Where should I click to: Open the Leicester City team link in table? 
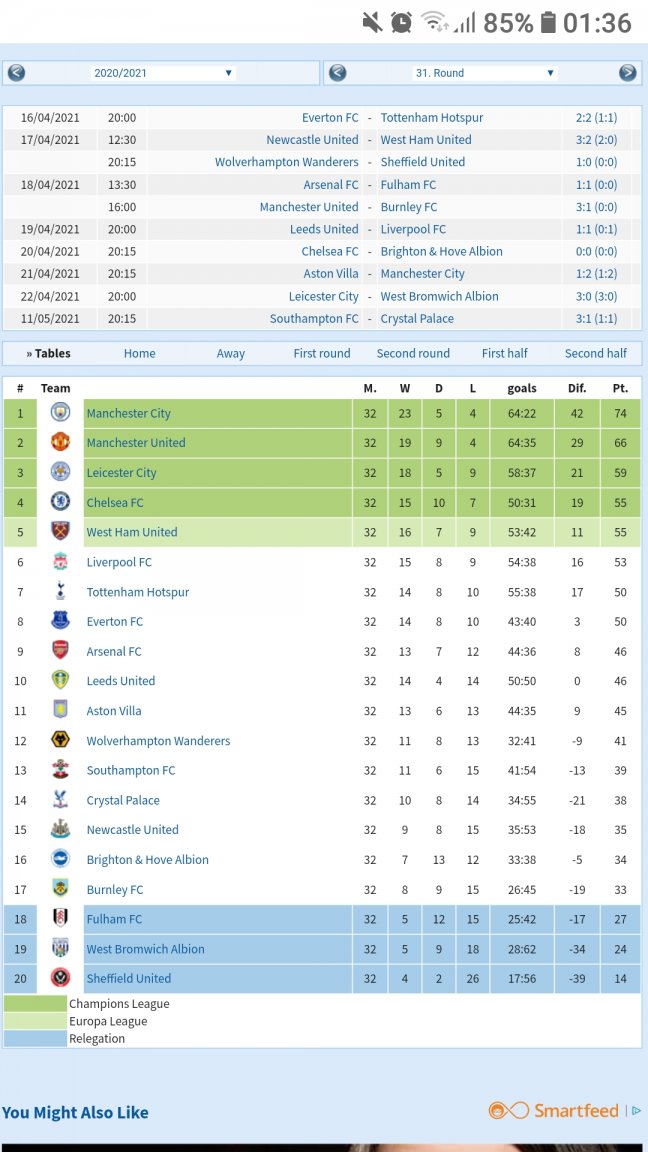pyautogui.click(x=121, y=473)
